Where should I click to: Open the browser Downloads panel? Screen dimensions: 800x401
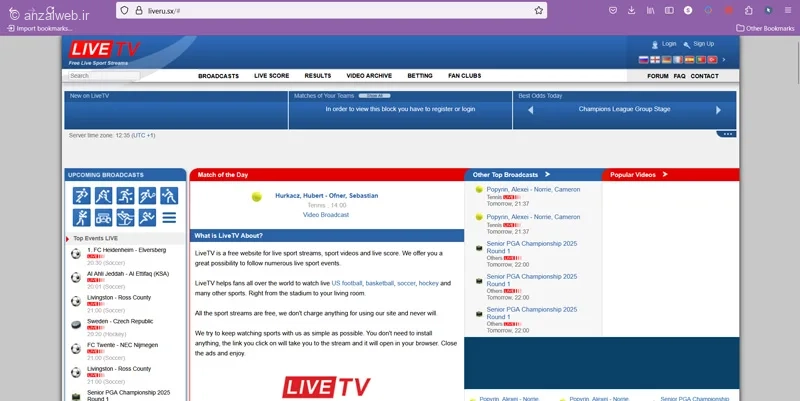click(x=632, y=10)
